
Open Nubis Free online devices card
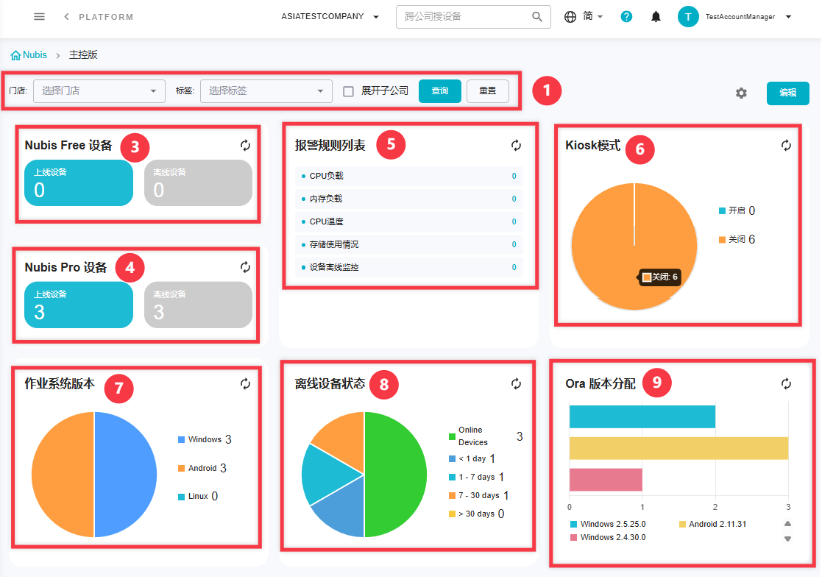click(x=79, y=183)
